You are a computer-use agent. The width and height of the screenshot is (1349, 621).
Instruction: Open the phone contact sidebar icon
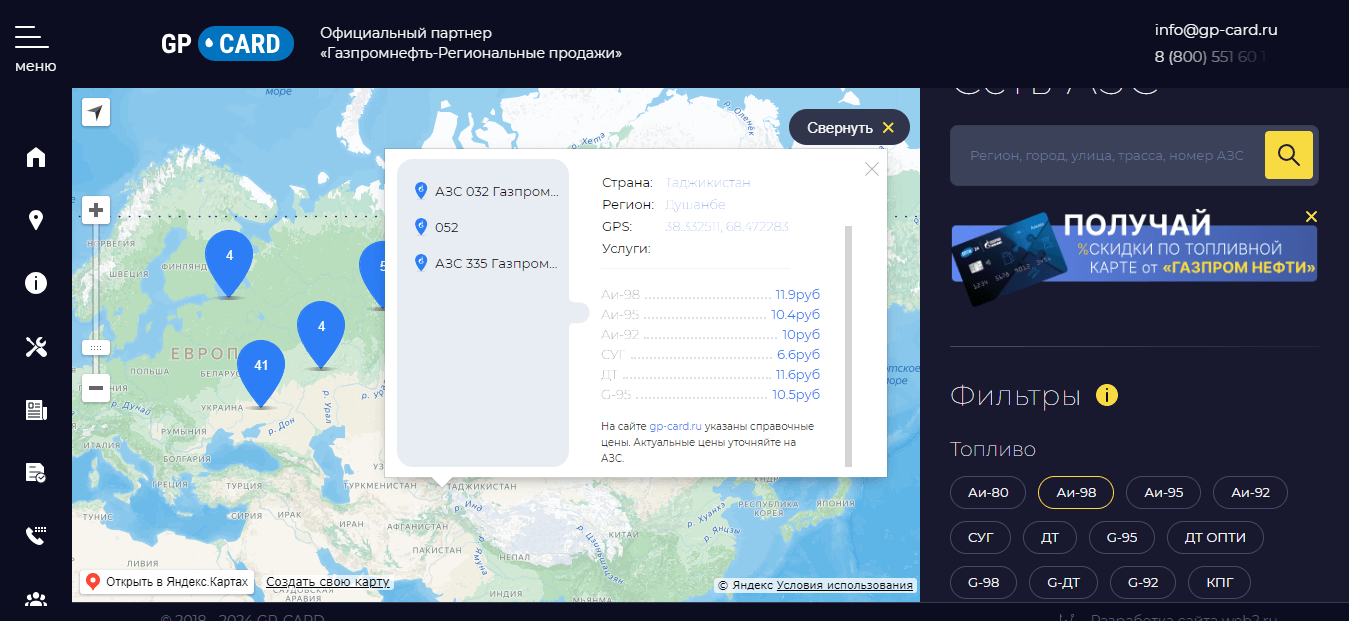point(36,536)
